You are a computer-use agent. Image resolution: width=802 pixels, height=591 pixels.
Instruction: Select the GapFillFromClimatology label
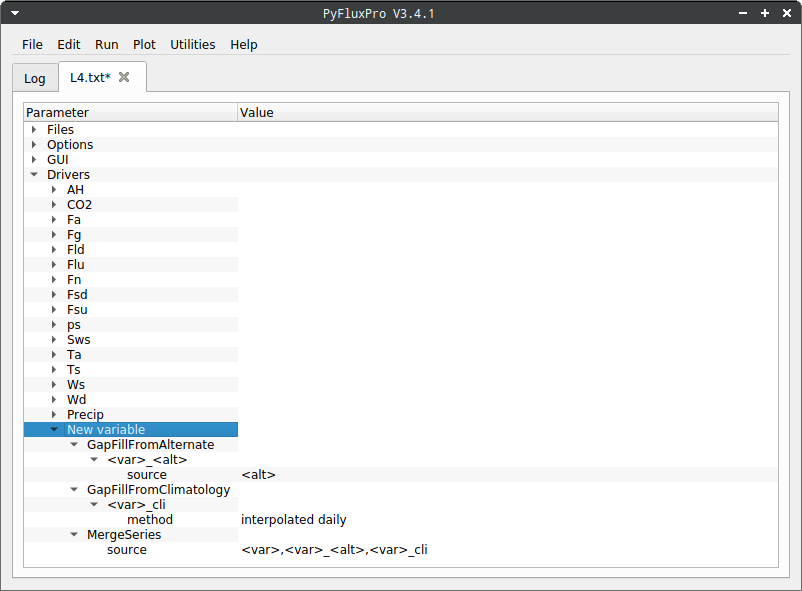159,490
